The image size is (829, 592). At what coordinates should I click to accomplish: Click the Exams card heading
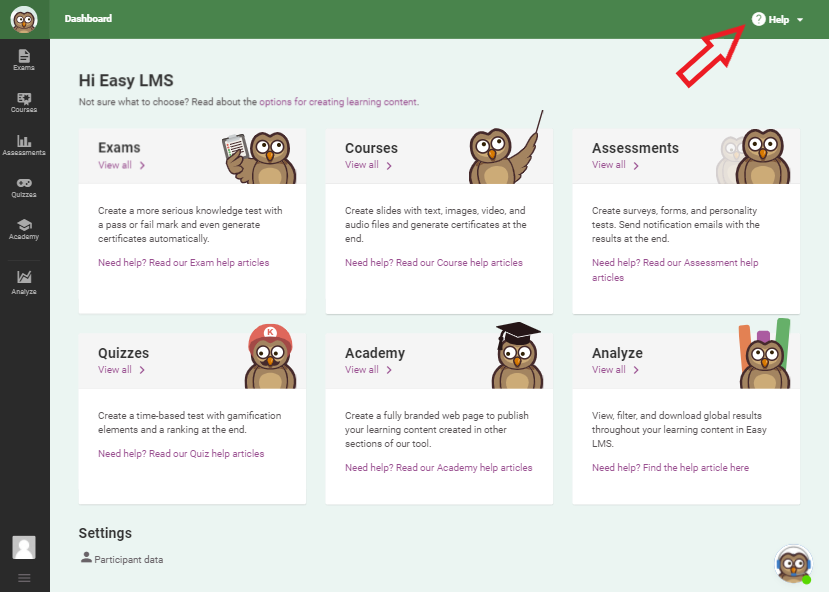(119, 147)
